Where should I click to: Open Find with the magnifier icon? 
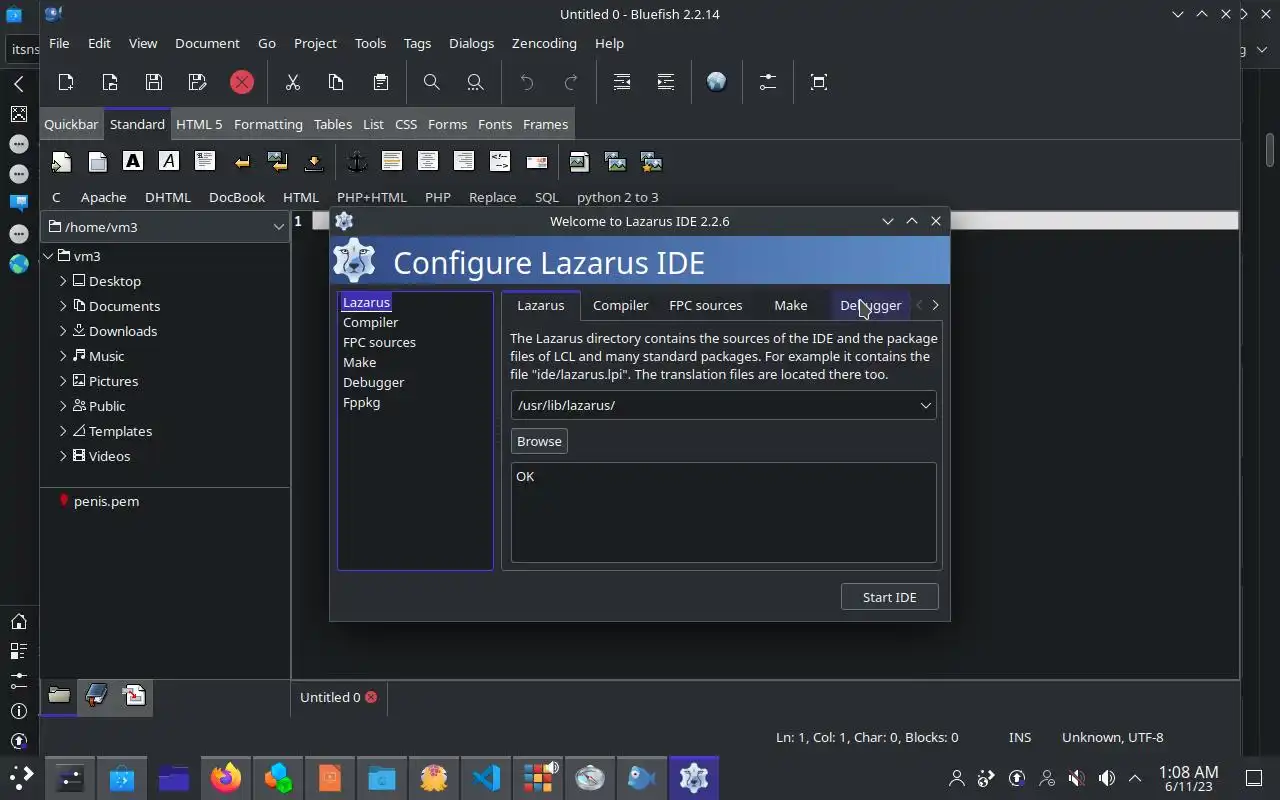(432, 82)
